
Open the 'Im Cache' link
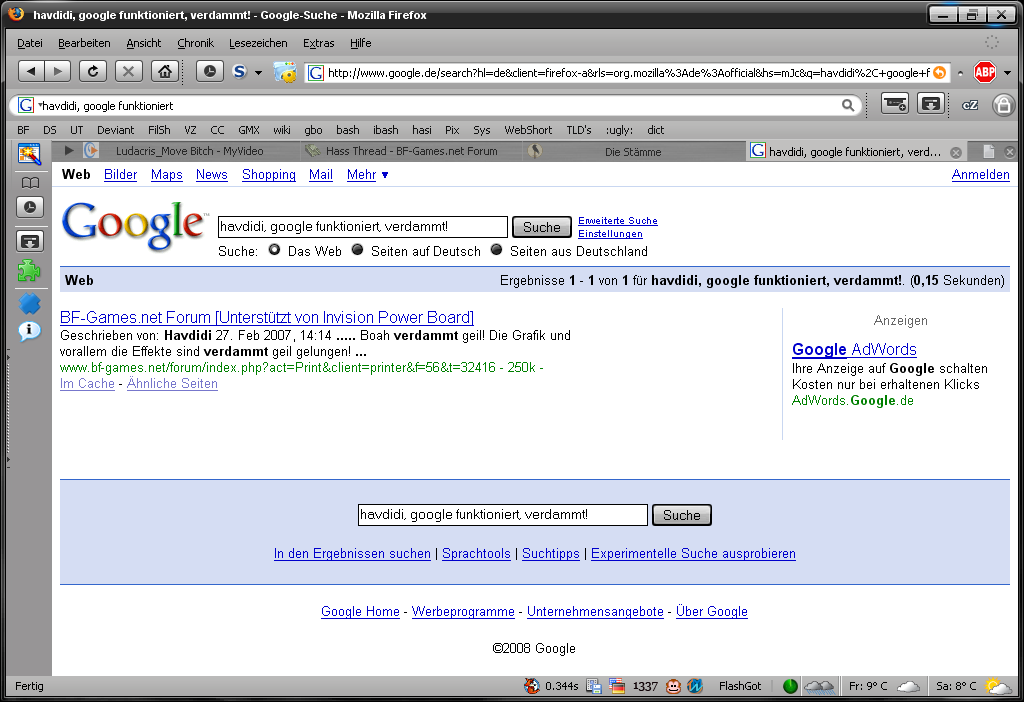[88, 383]
